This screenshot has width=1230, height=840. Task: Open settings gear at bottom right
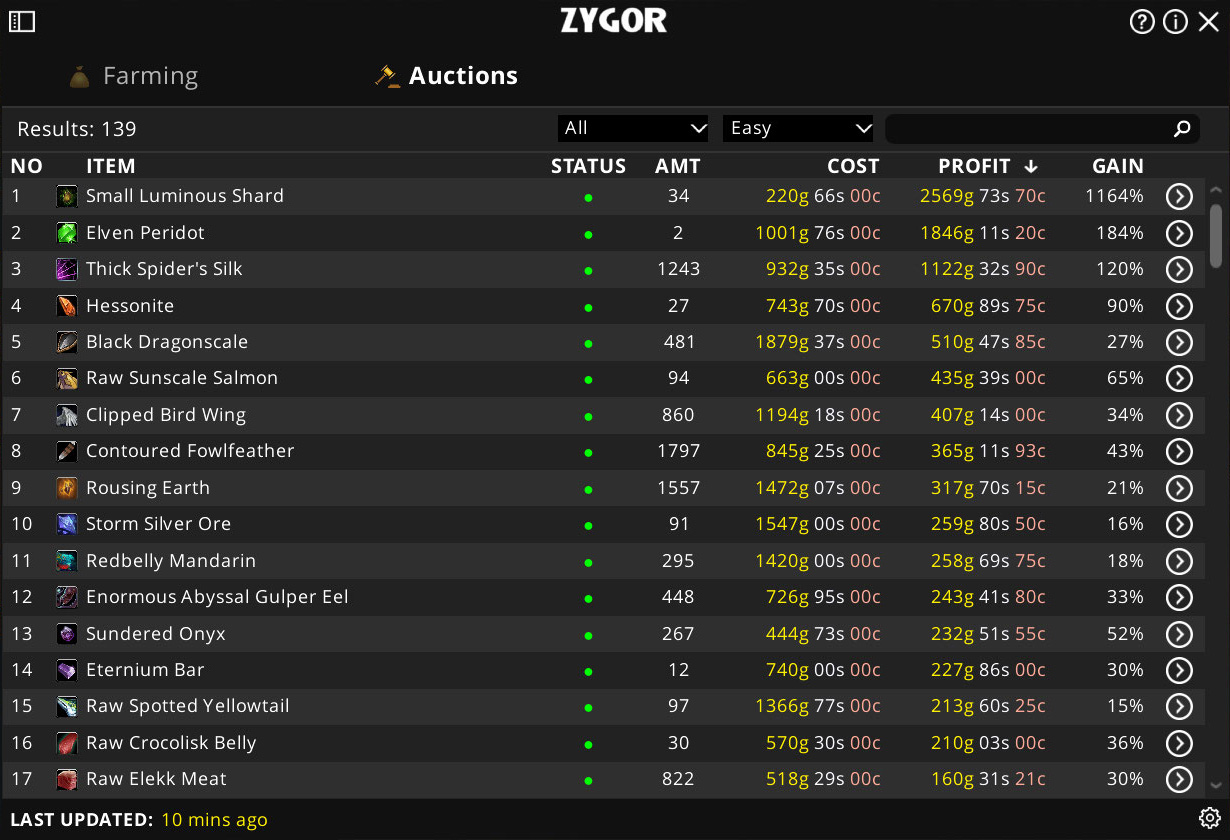coord(1209,817)
